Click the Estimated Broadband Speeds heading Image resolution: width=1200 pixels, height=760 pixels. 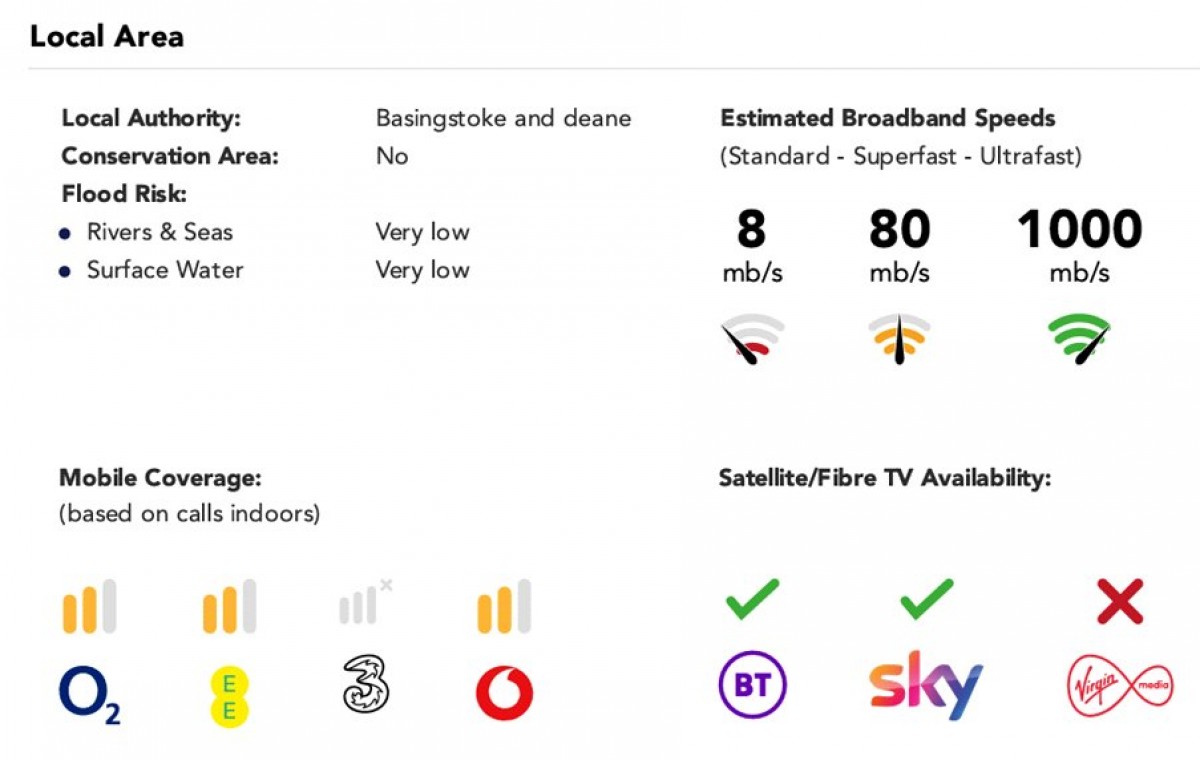coord(887,118)
